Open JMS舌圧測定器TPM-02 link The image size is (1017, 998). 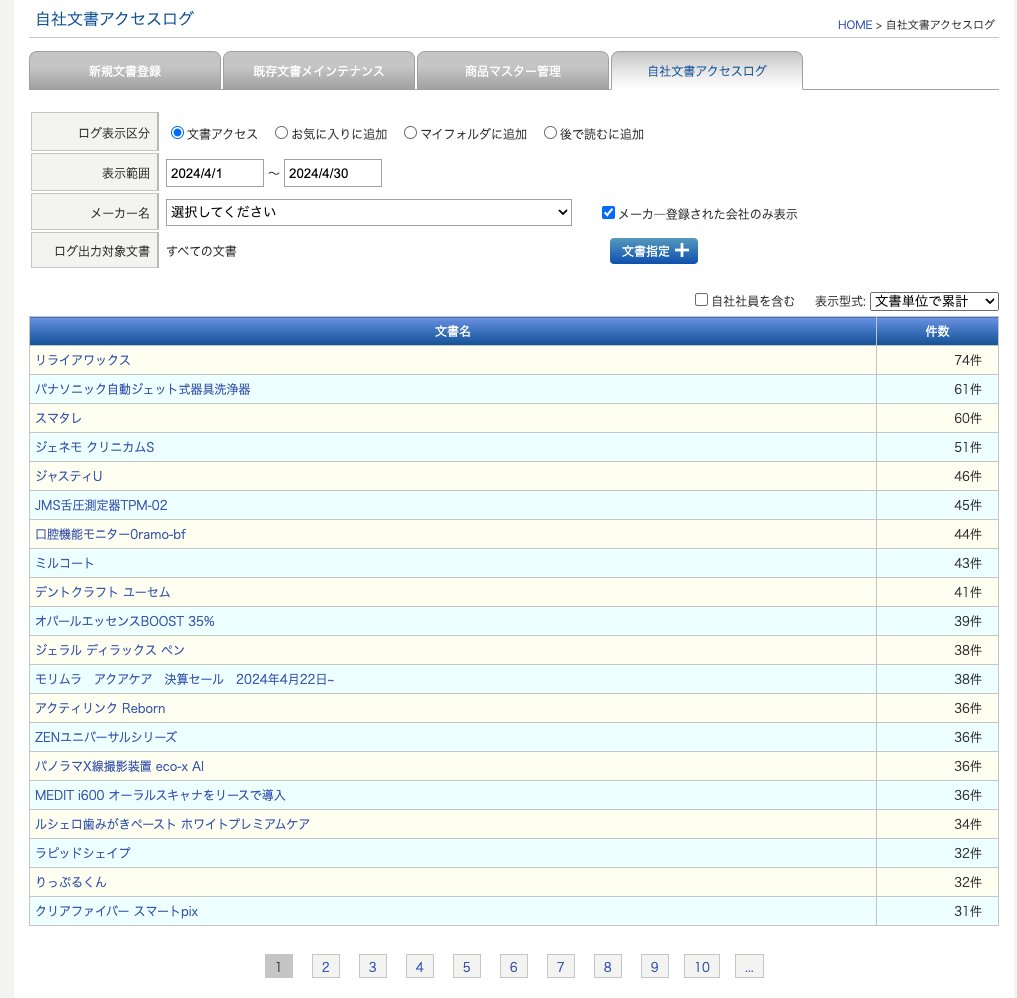coord(101,505)
